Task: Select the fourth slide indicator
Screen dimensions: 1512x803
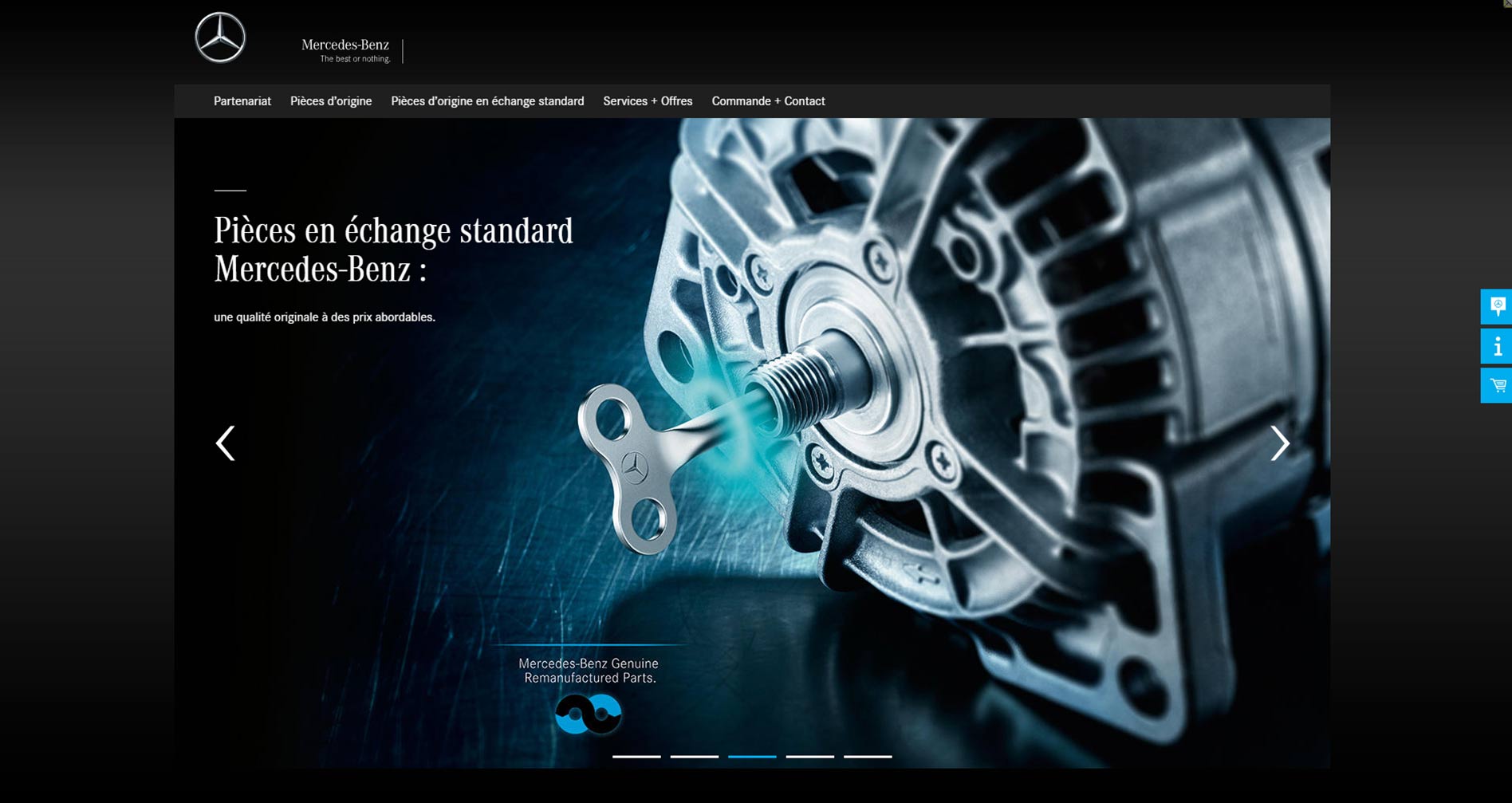Action: pos(810,756)
